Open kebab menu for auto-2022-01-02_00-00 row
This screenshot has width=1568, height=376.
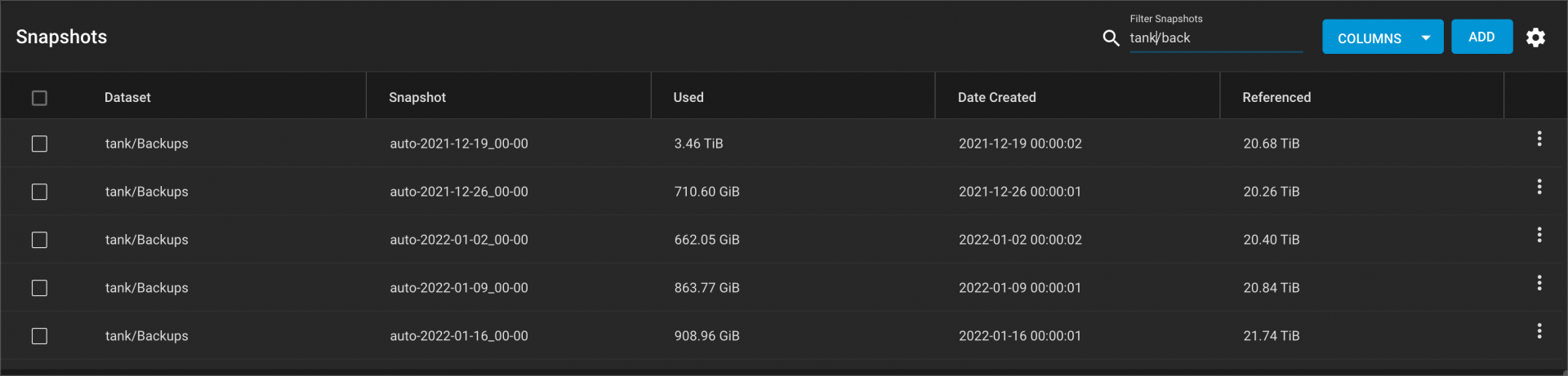[1539, 235]
